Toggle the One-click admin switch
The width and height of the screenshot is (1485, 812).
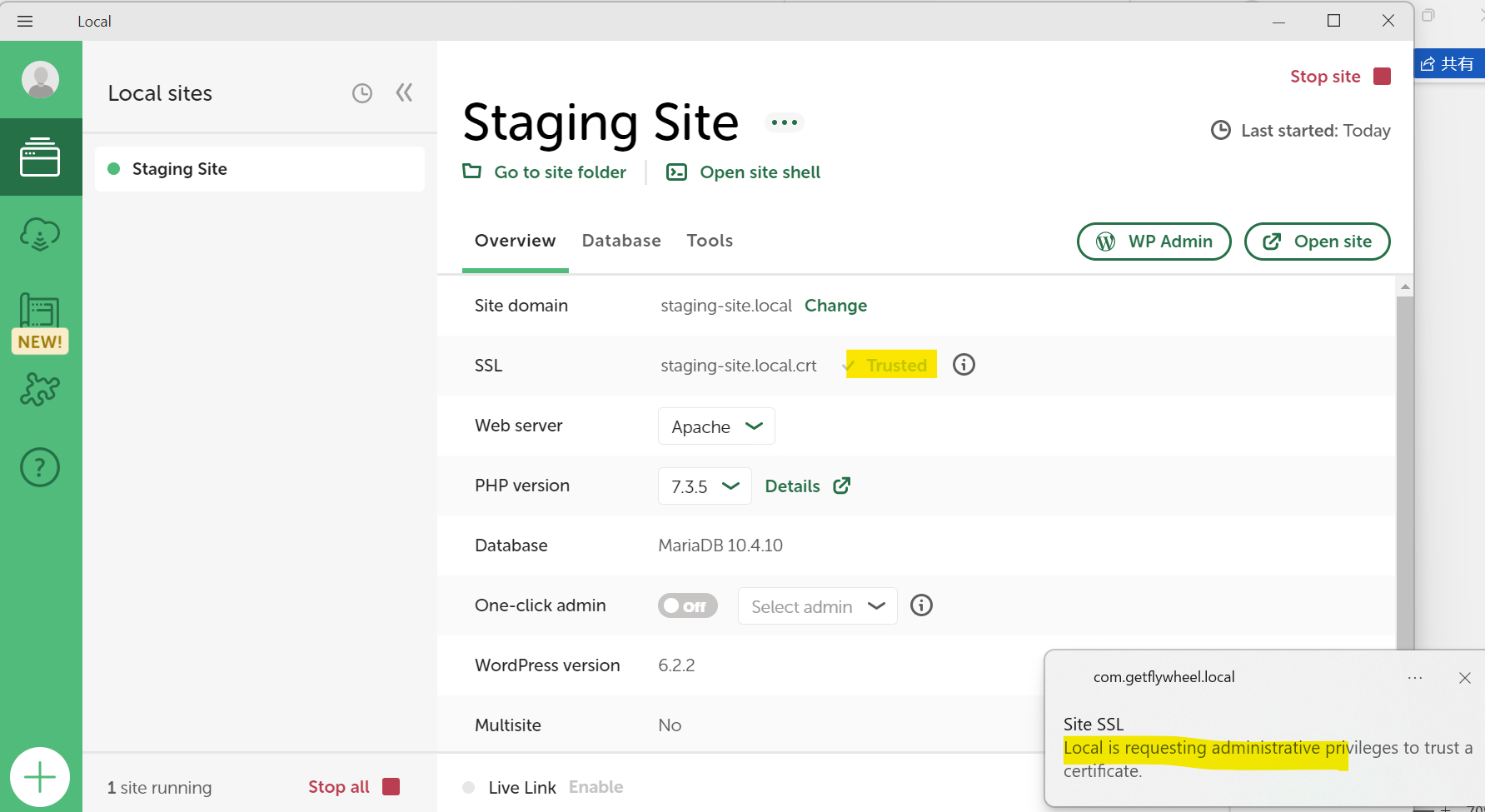(687, 605)
